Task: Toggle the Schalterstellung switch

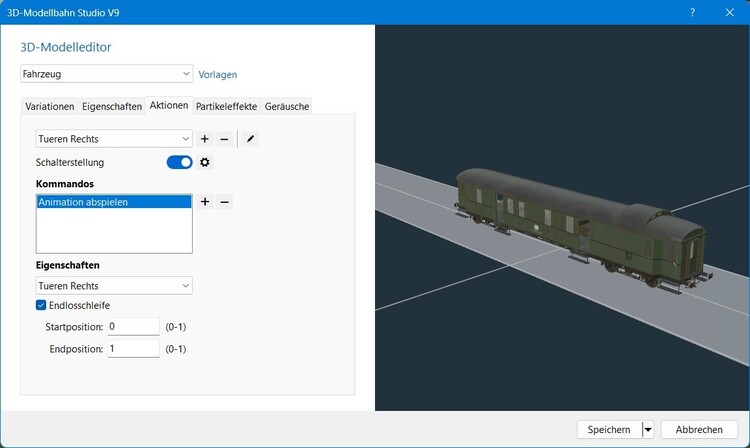Action: (x=179, y=163)
